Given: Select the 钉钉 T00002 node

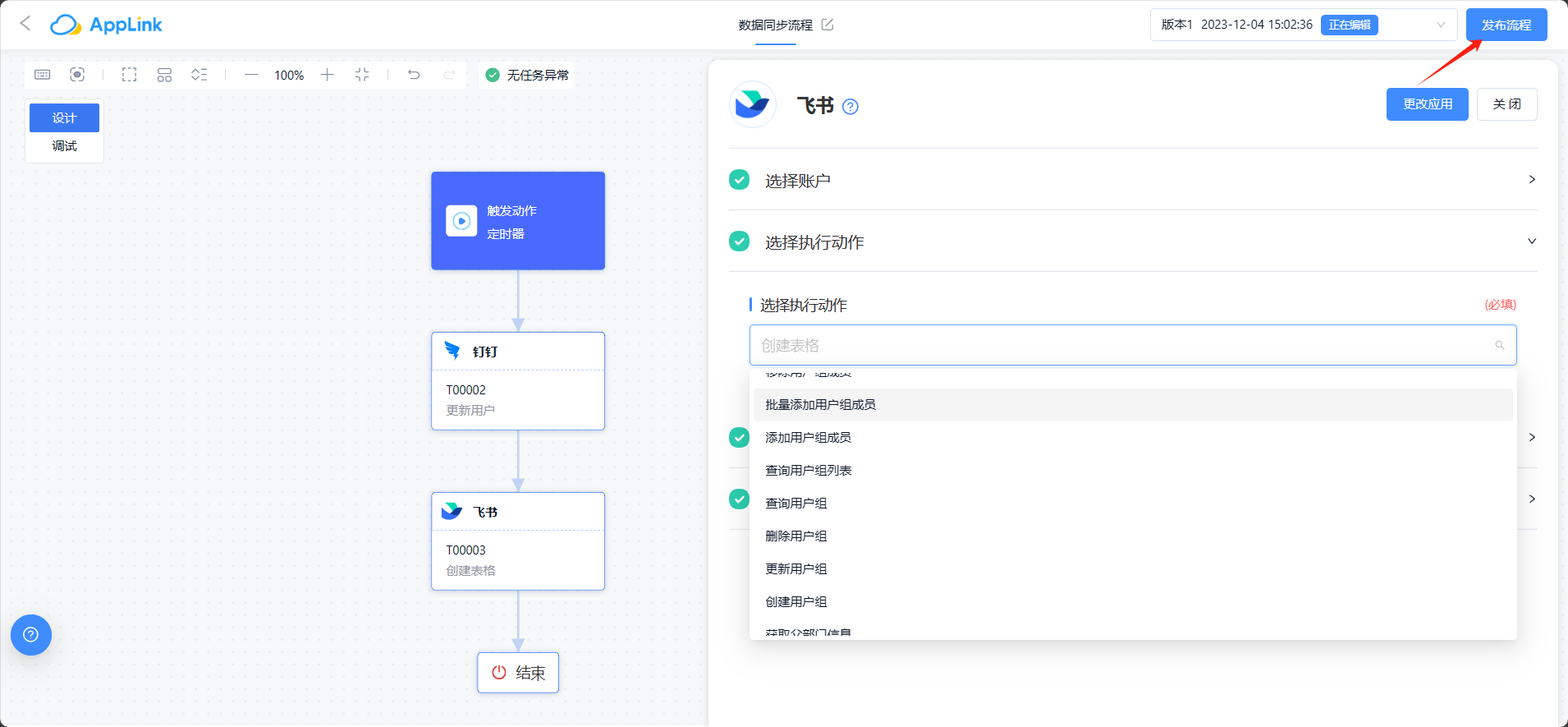Looking at the screenshot, I should 518,381.
